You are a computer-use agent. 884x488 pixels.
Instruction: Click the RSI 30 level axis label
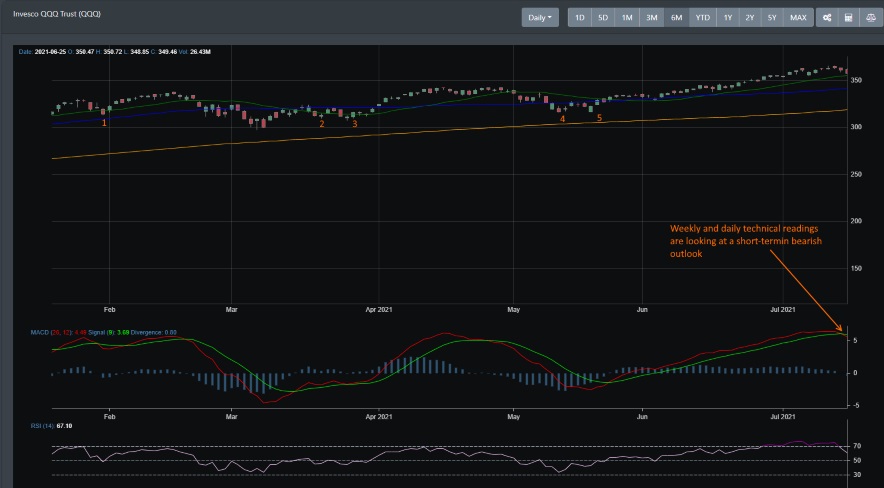pyautogui.click(x=857, y=475)
